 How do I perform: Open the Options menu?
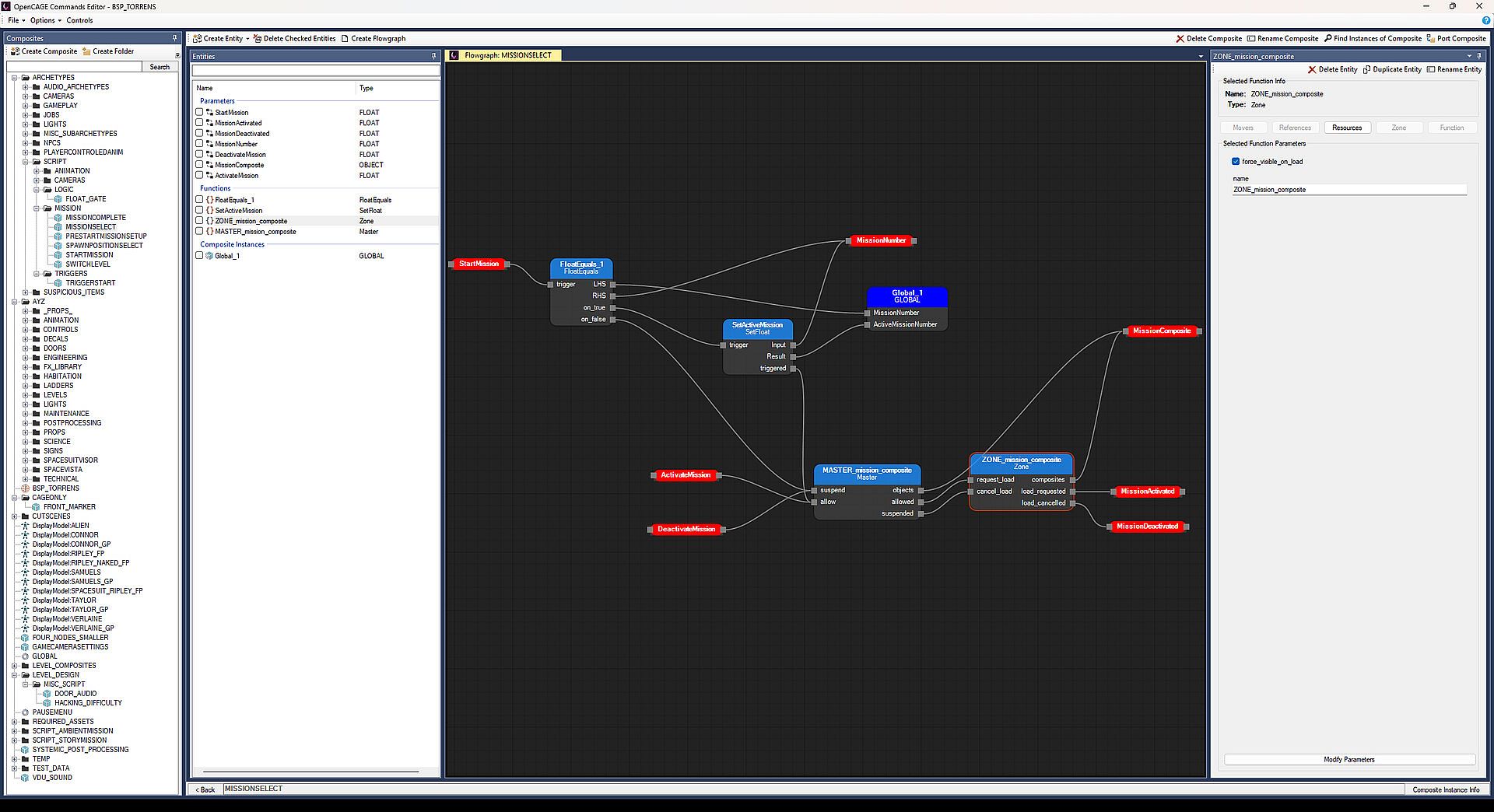click(x=45, y=20)
